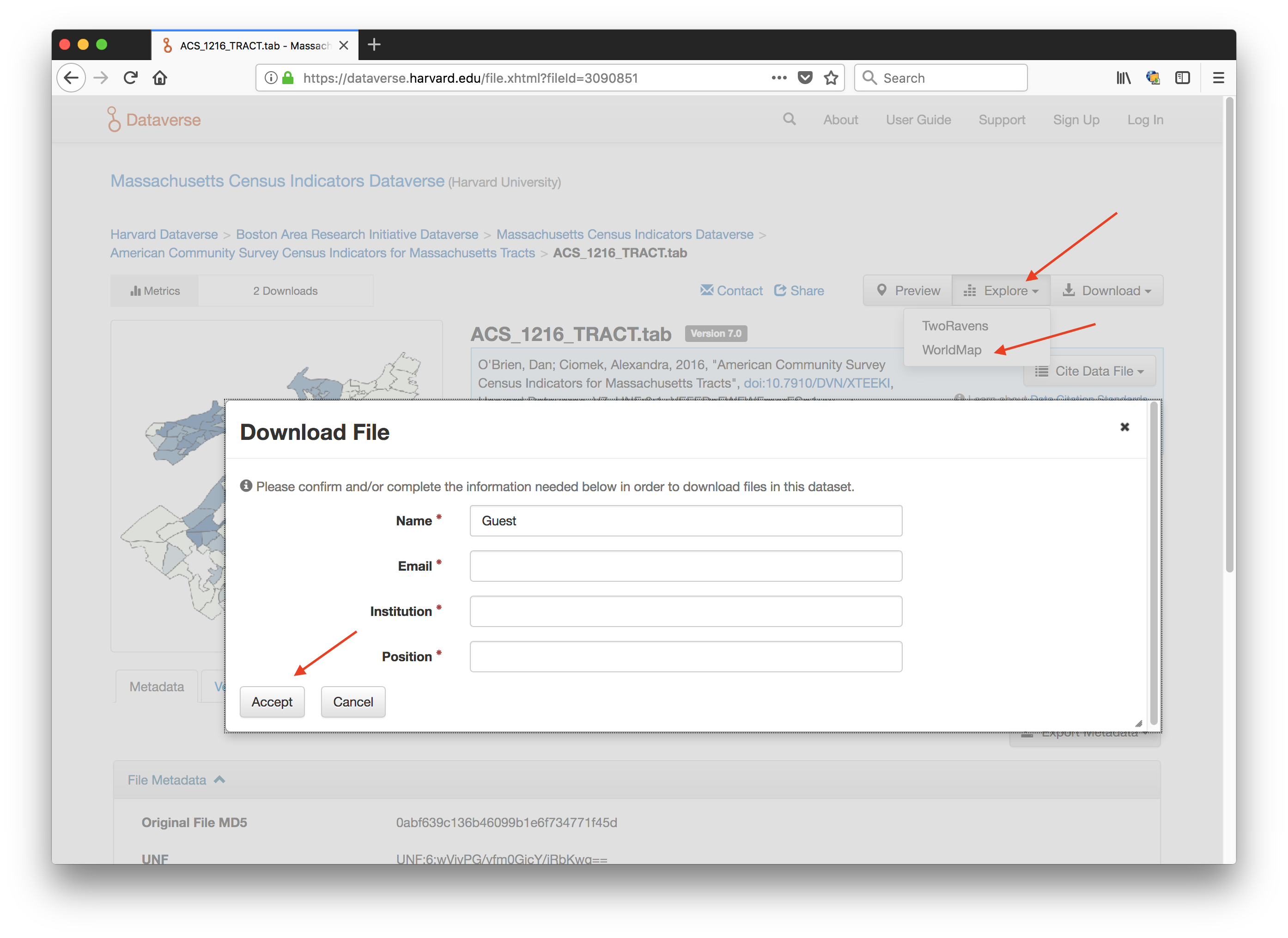Viewport: 1288px width, 938px height.
Task: Open Dataverse search magnifier icon
Action: tap(790, 119)
